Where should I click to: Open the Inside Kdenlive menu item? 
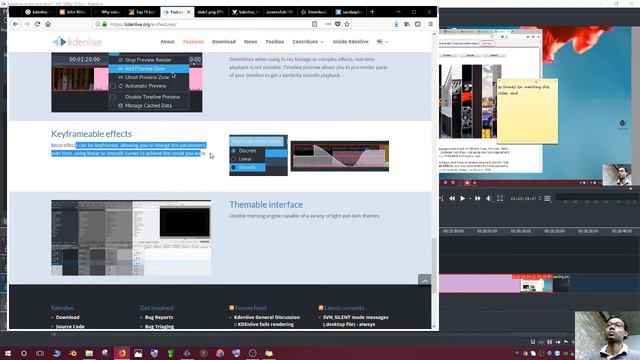351,42
